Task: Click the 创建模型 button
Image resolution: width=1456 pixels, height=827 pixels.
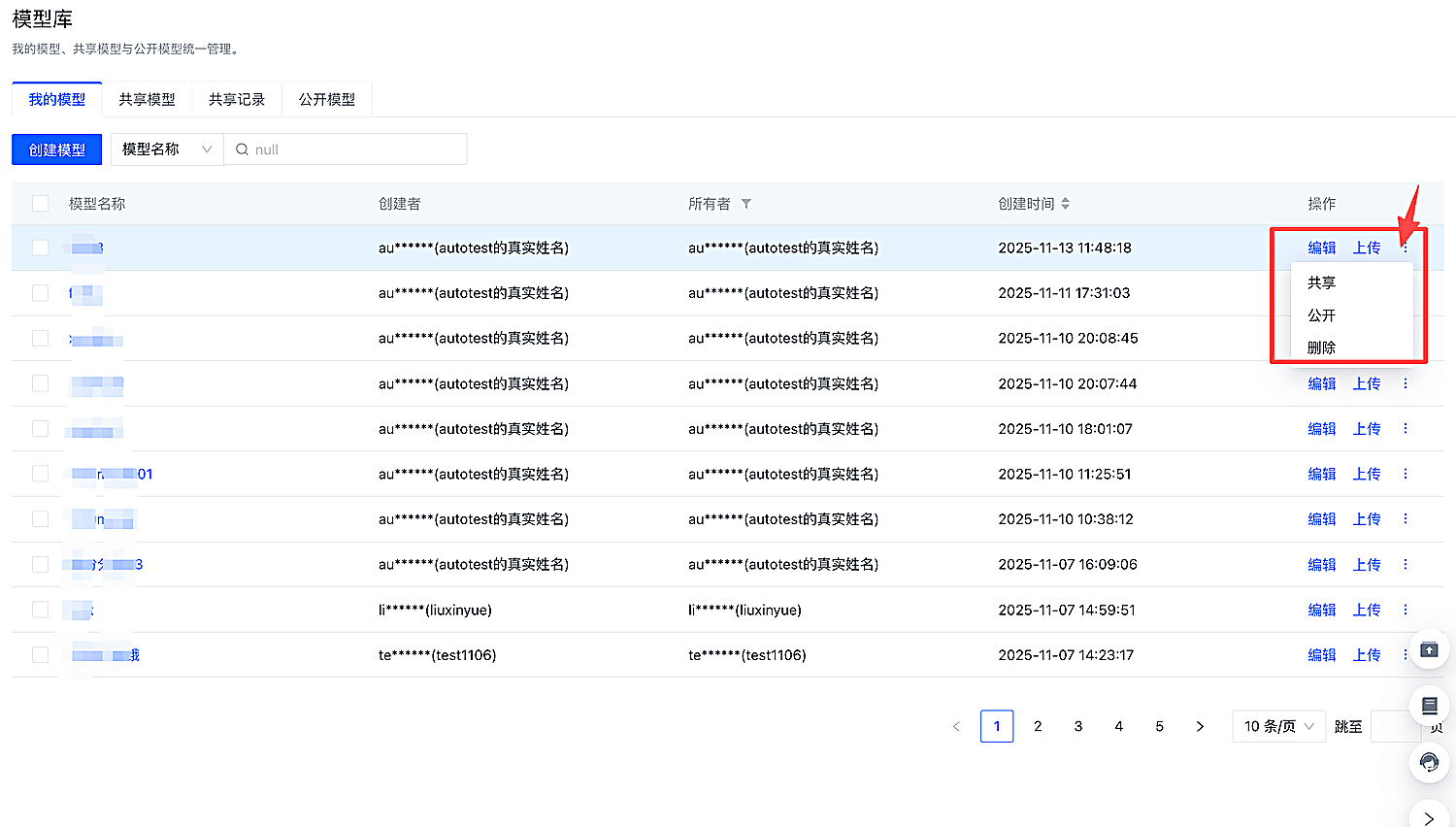Action: 56,149
